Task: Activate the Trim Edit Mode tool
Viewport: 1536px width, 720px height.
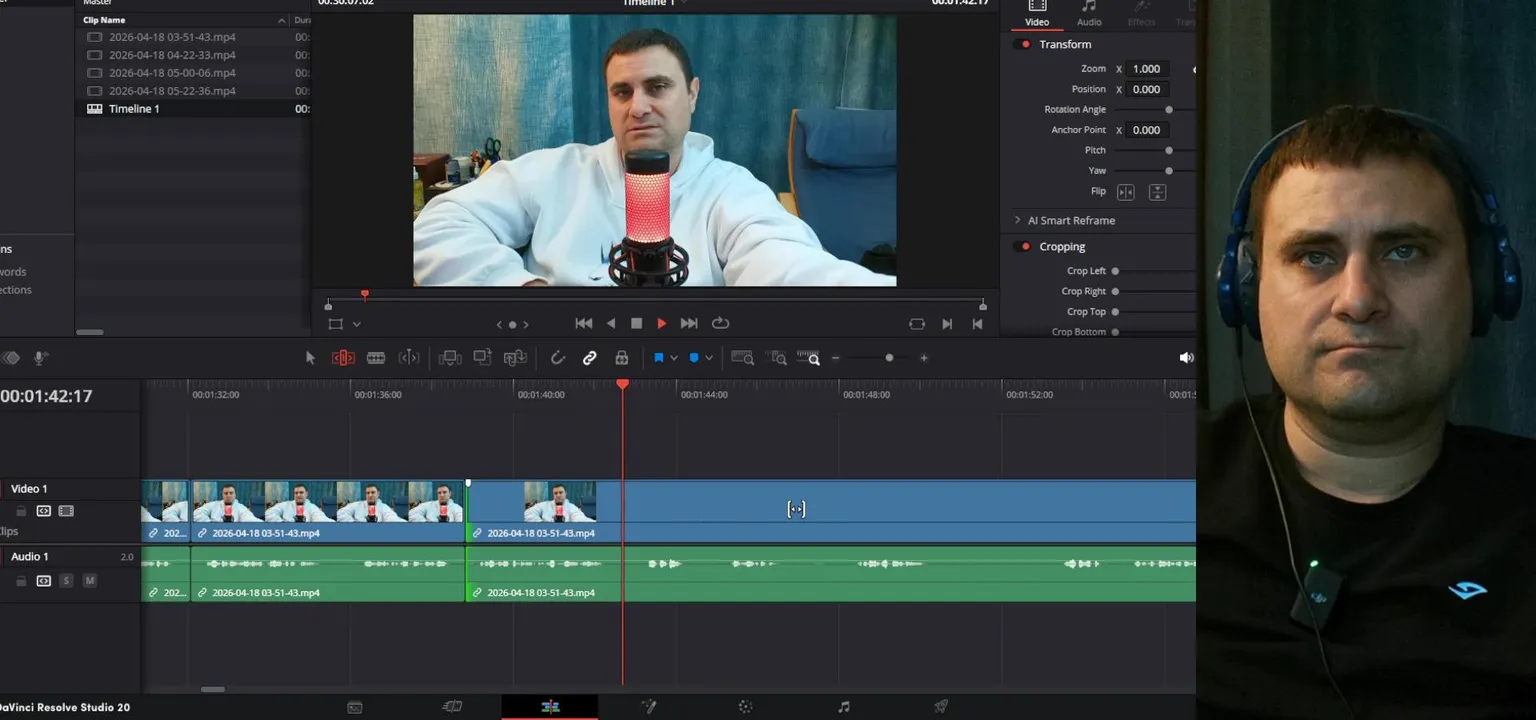Action: pyautogui.click(x=343, y=358)
